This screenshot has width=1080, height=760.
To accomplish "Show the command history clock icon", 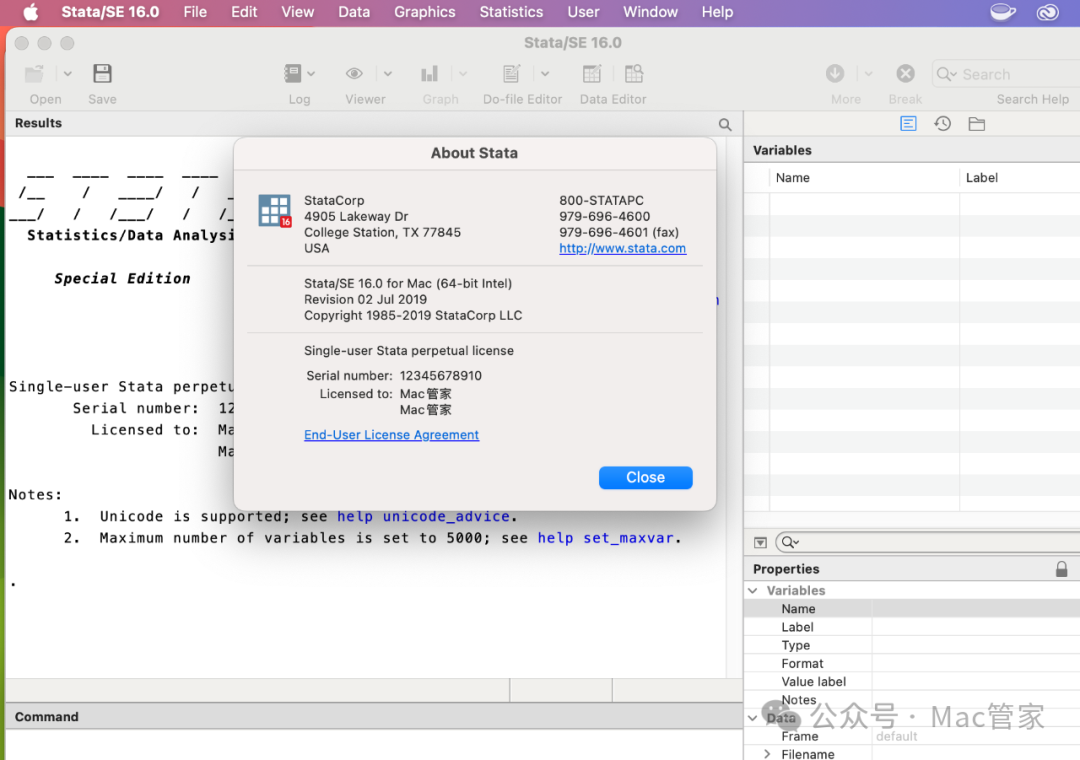I will coord(942,124).
